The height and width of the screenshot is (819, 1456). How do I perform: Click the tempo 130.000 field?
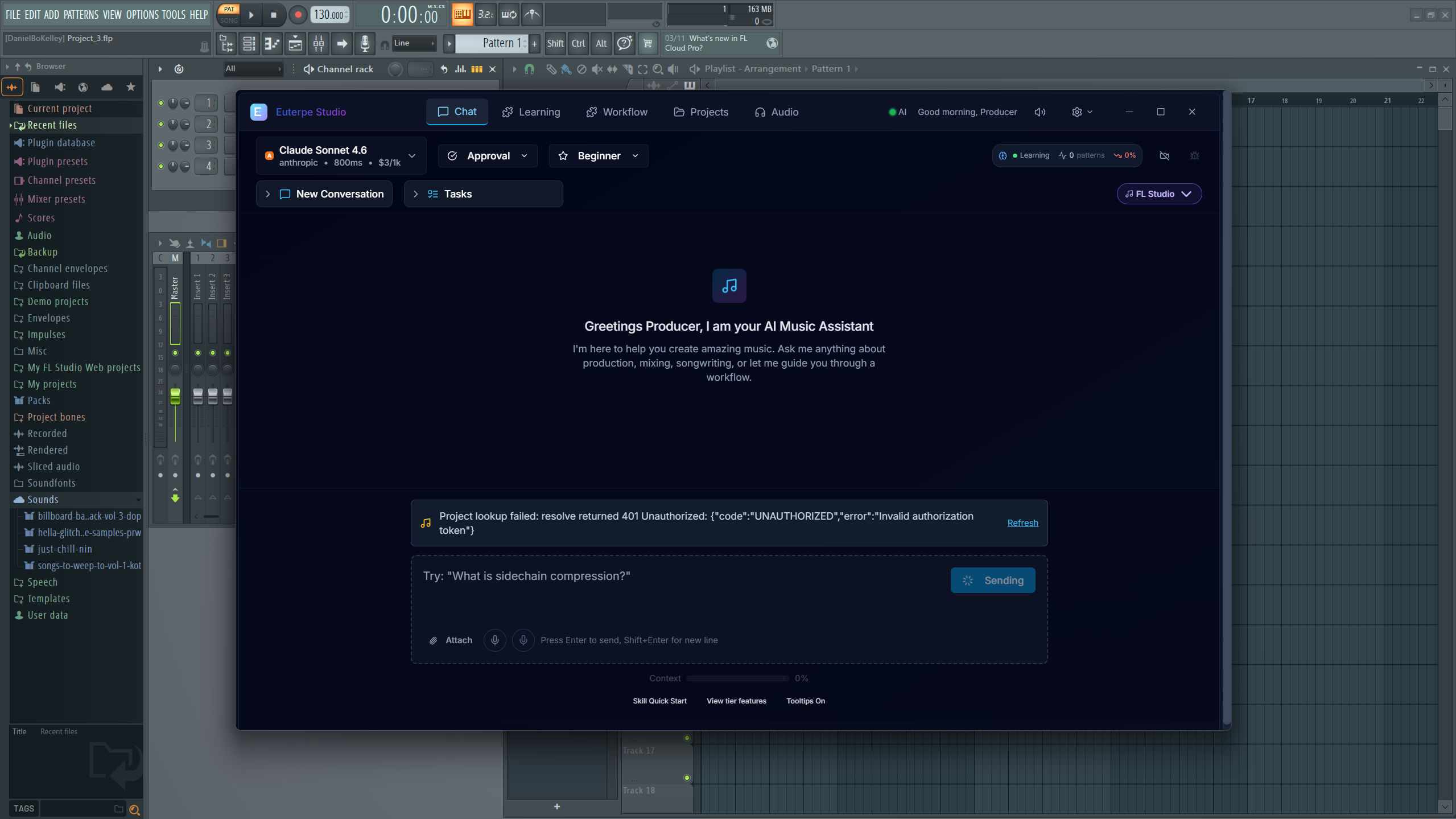[x=329, y=15]
